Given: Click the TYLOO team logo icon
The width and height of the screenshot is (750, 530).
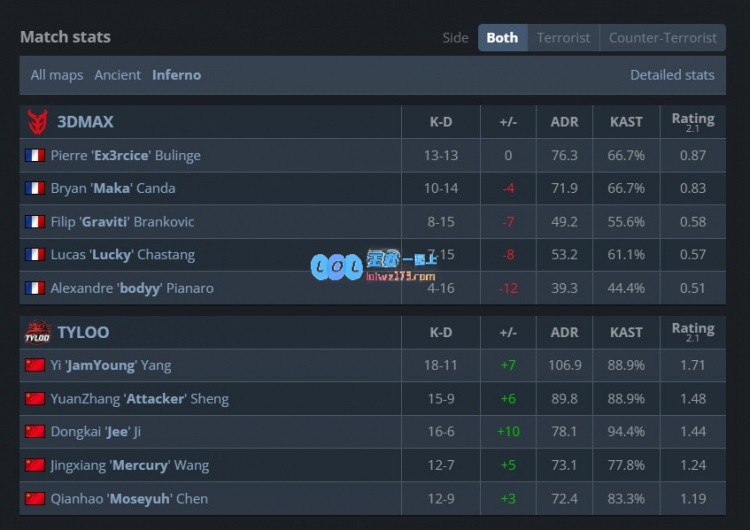Looking at the screenshot, I should (x=38, y=332).
